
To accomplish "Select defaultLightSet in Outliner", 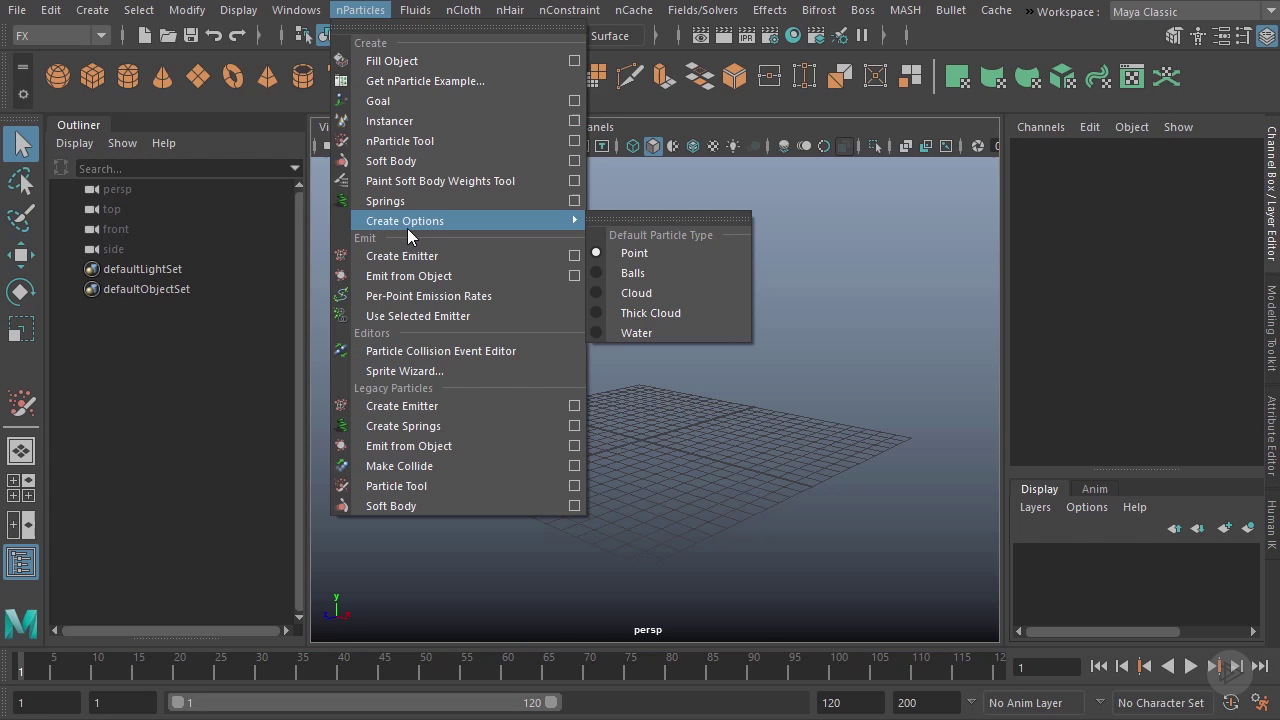I will 142,269.
